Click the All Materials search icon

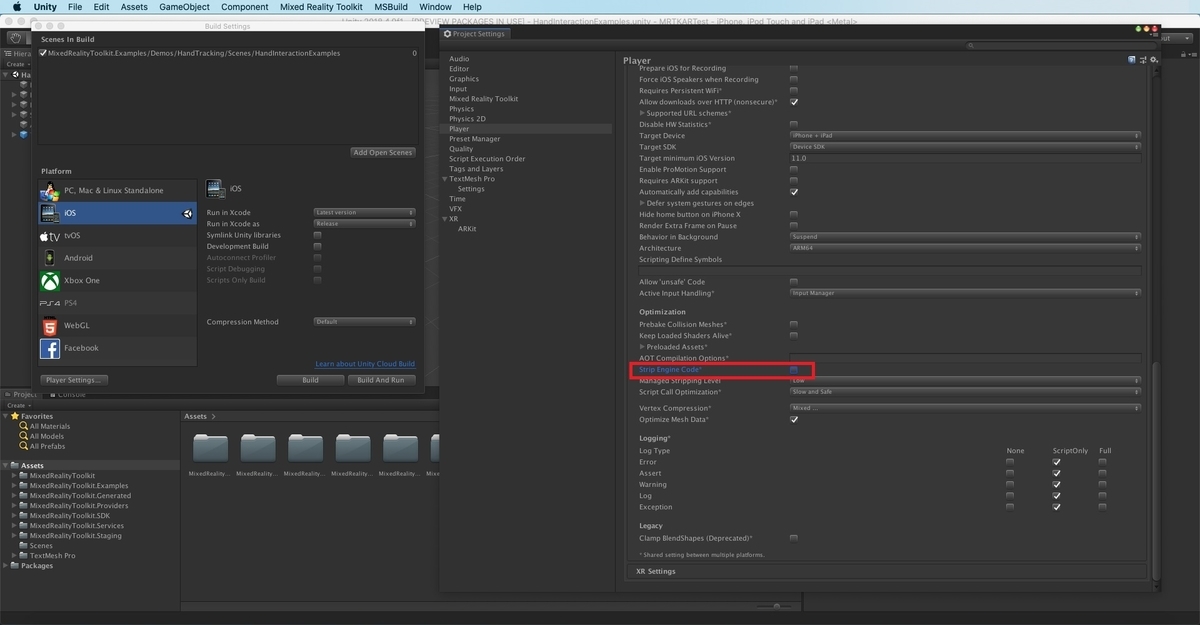click(x=24, y=426)
